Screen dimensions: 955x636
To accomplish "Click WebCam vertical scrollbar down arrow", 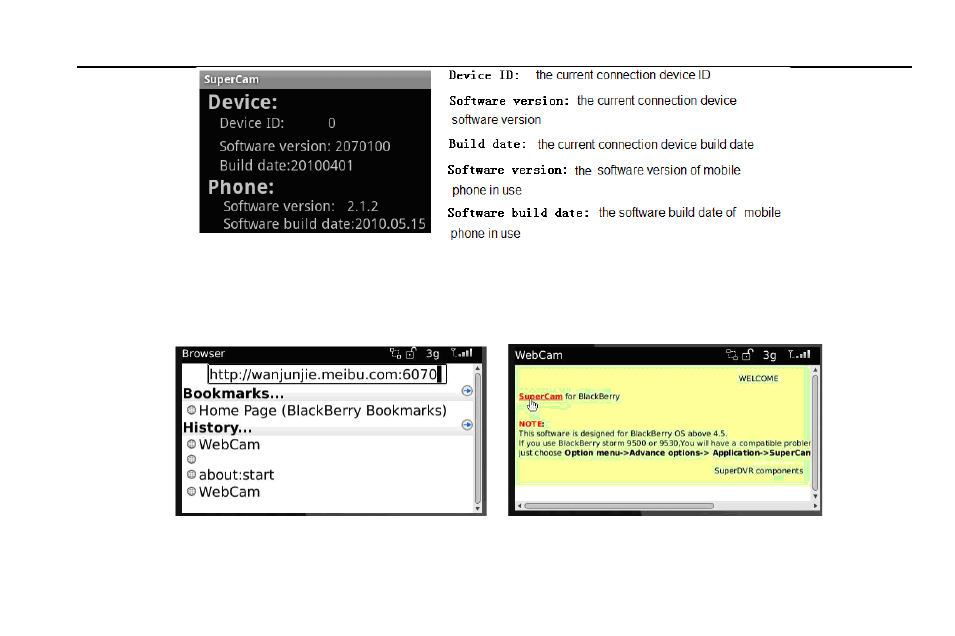I will [815, 496].
